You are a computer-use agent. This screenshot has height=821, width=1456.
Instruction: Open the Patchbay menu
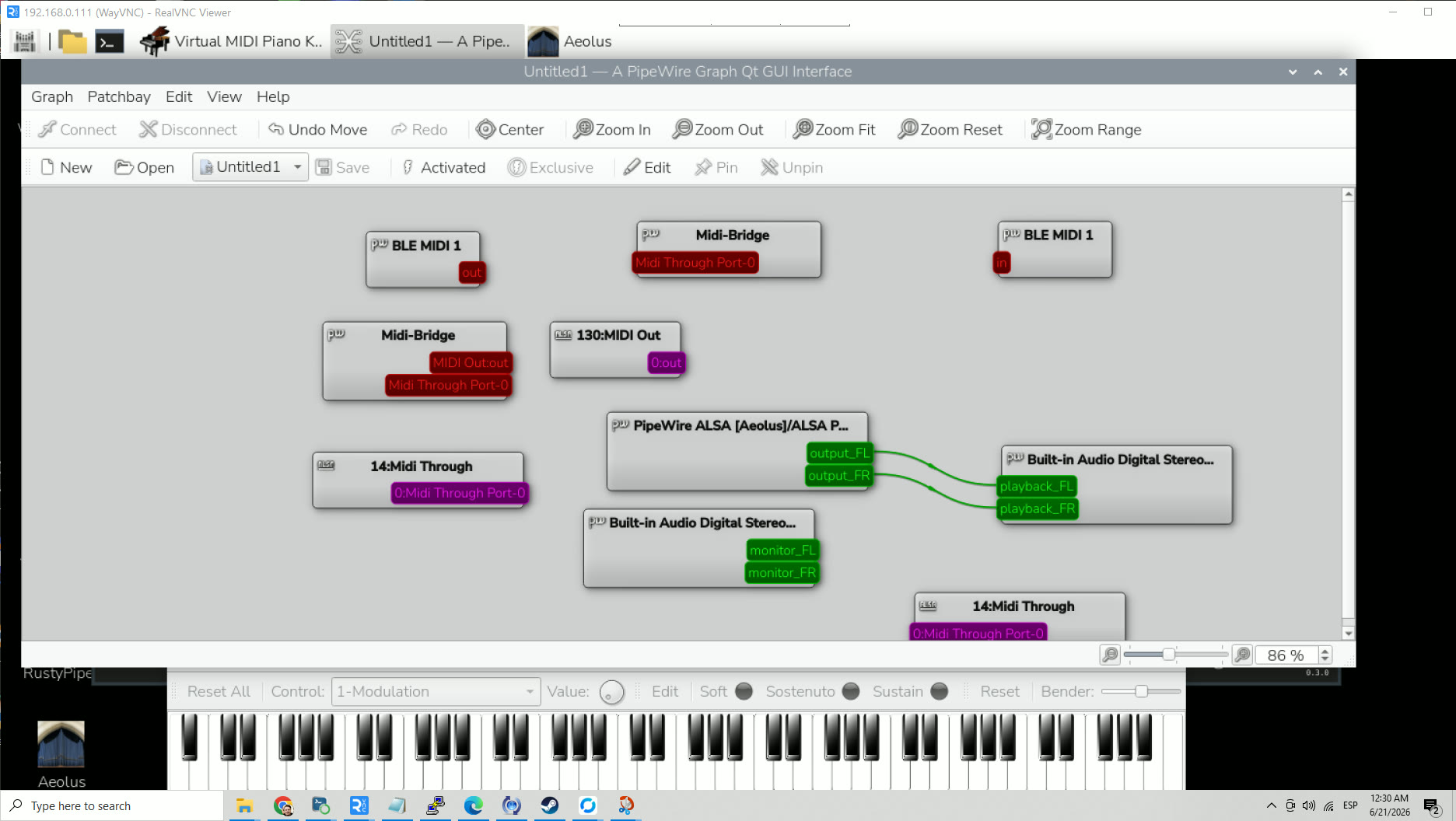click(119, 96)
